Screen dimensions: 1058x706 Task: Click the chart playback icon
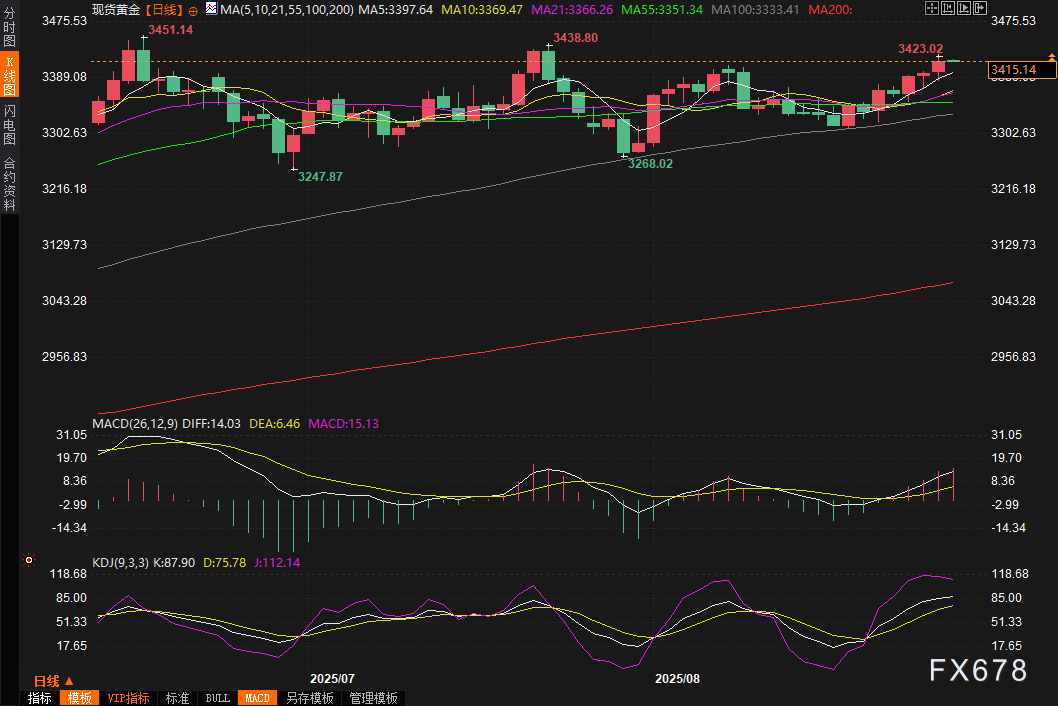[x=966, y=8]
